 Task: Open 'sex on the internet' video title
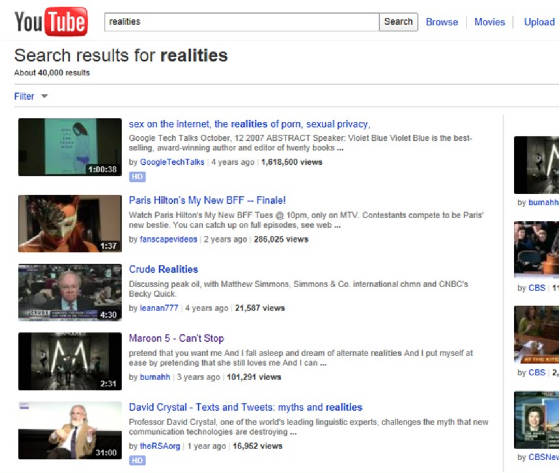coord(249,124)
